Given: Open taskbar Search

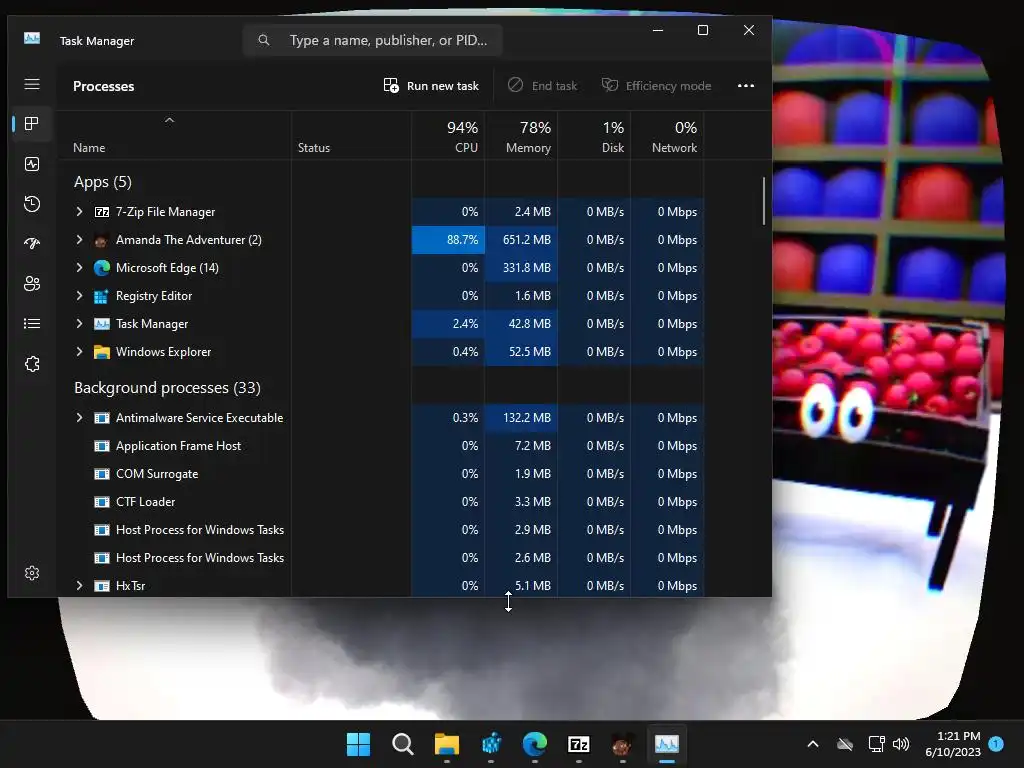Looking at the screenshot, I should coord(402,744).
